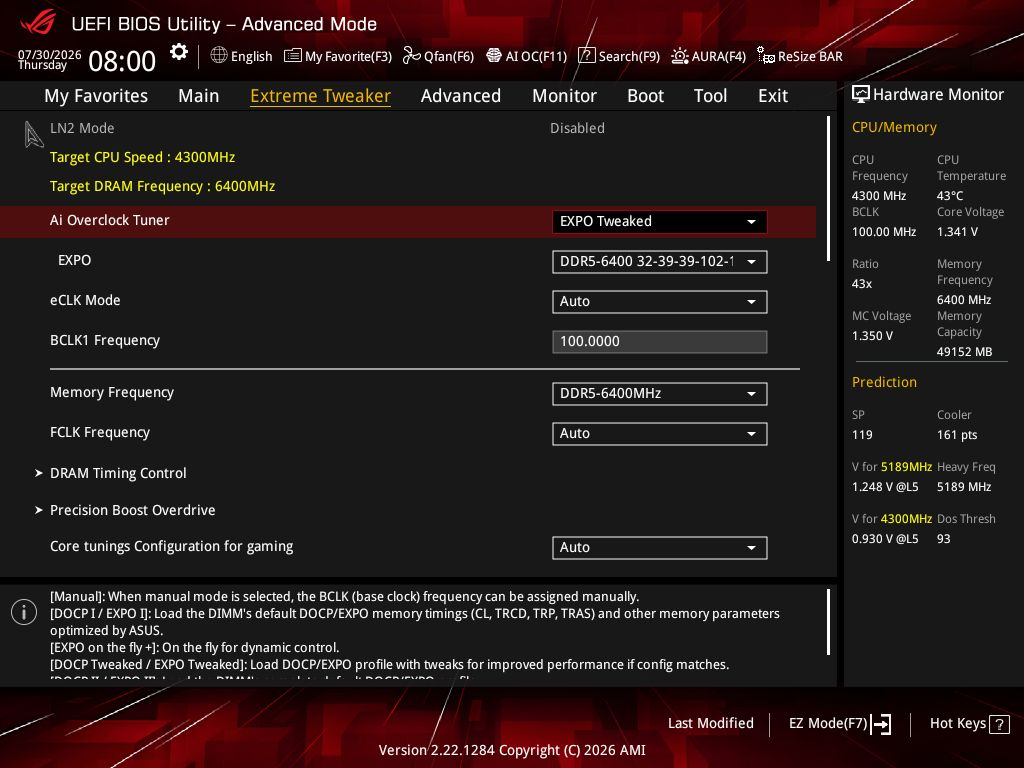Open Core tunings Configuration for gaming dropdown

pyautogui.click(x=660, y=548)
